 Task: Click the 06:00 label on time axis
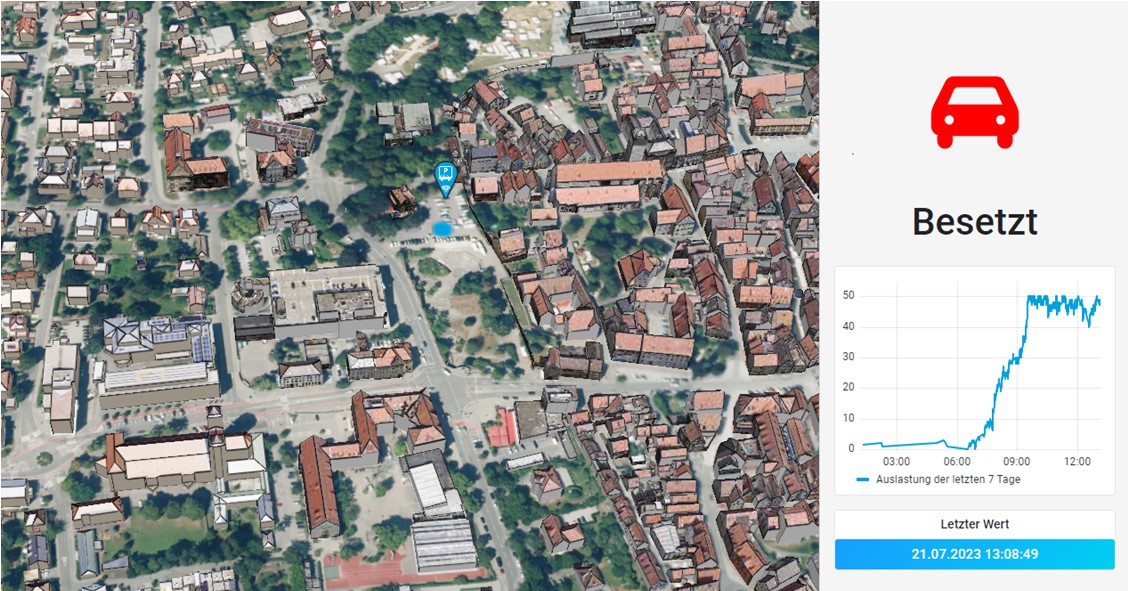click(x=957, y=462)
